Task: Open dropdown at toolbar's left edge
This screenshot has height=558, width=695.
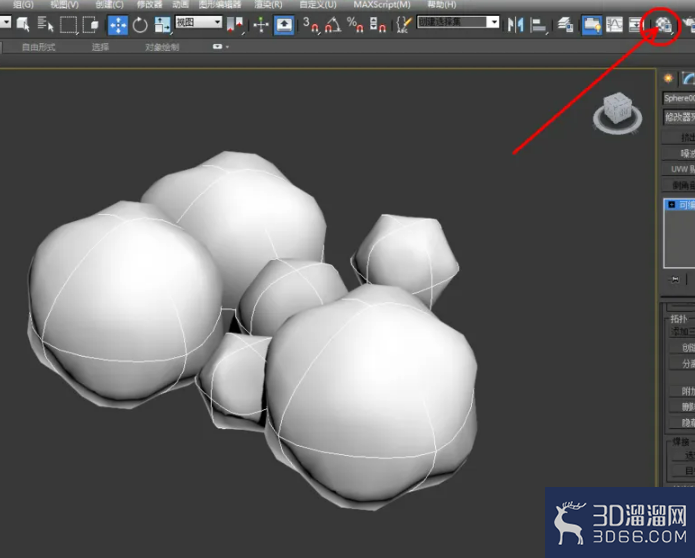Action: pyautogui.click(x=5, y=21)
